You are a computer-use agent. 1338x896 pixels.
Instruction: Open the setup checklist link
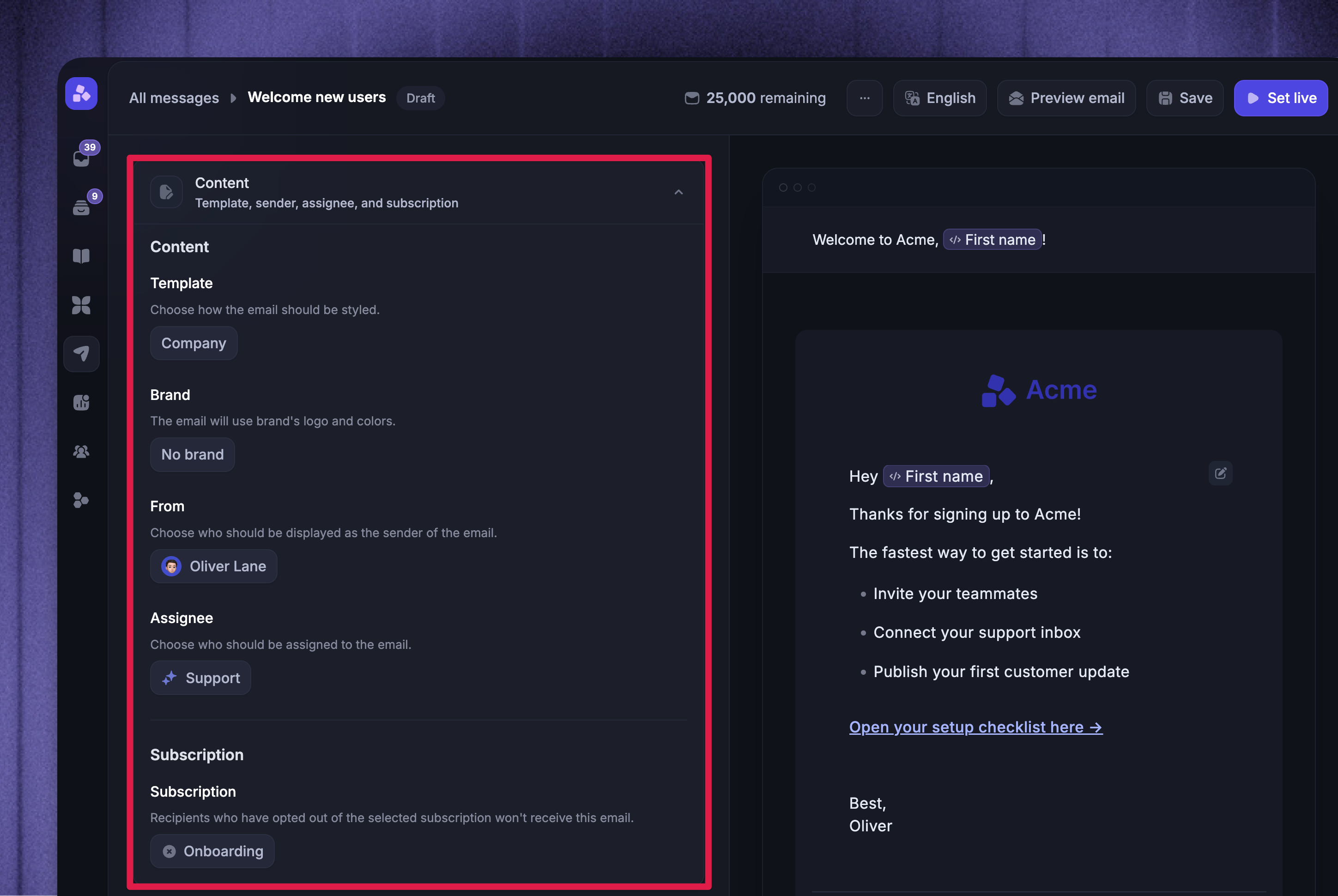click(976, 727)
